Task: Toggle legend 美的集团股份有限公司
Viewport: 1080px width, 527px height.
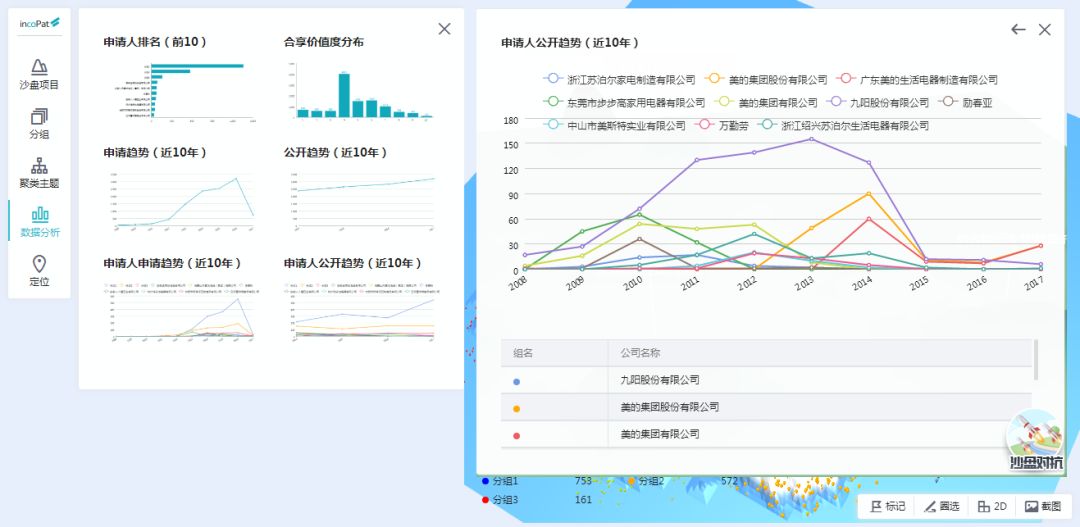Action: coord(767,79)
